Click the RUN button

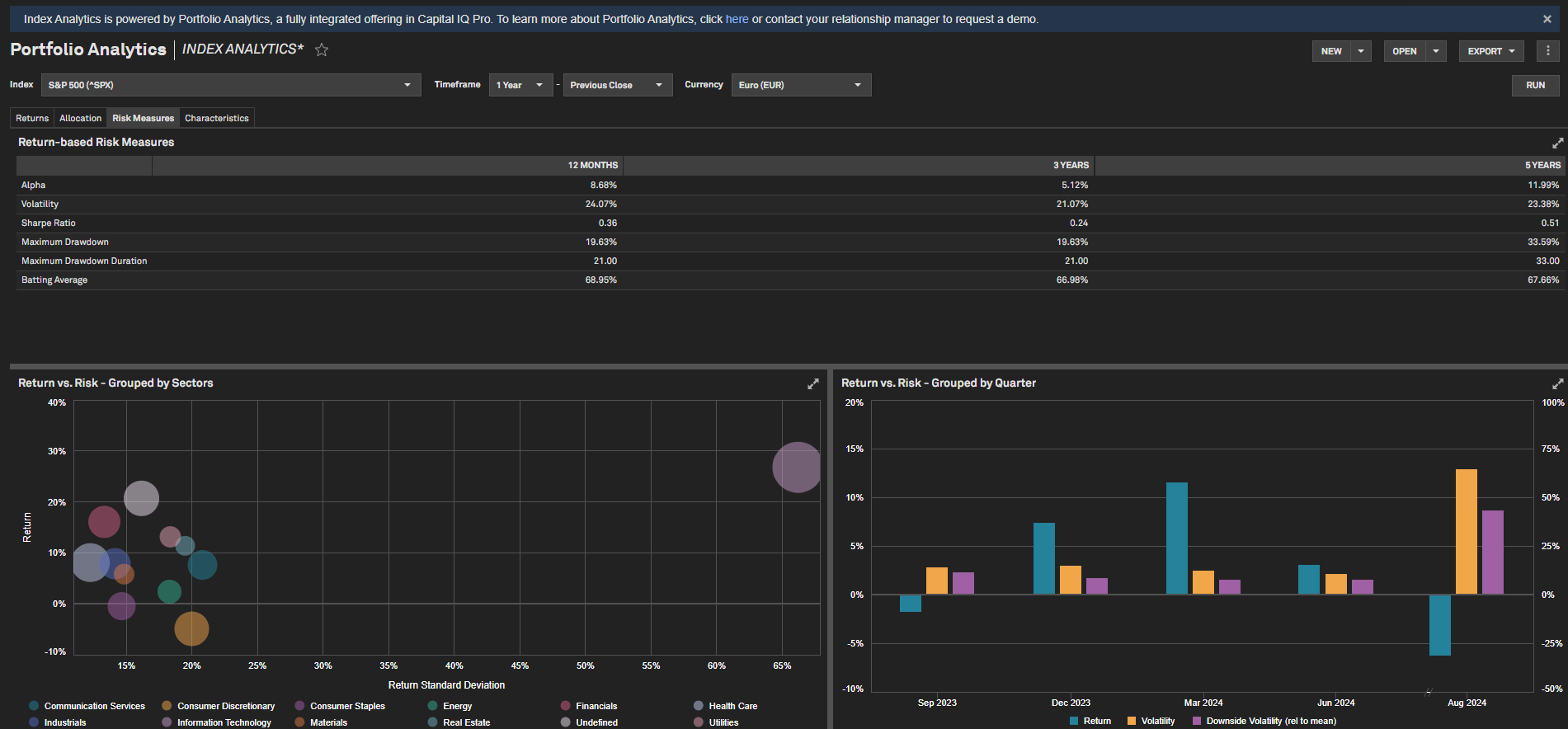[x=1535, y=85]
